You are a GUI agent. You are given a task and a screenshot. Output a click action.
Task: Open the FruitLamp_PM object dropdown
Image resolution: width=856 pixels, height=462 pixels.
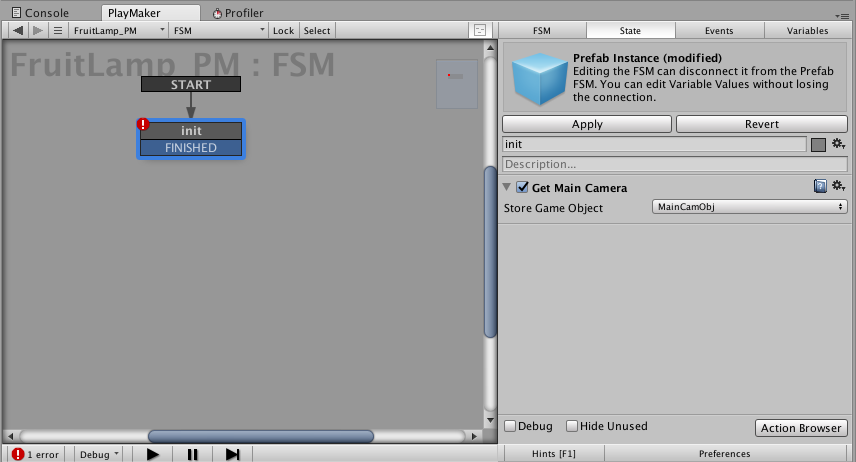point(118,31)
